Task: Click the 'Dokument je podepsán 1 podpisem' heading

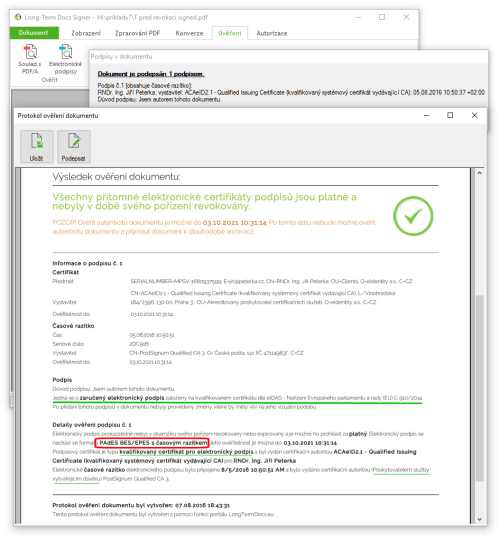Action: pos(151,74)
